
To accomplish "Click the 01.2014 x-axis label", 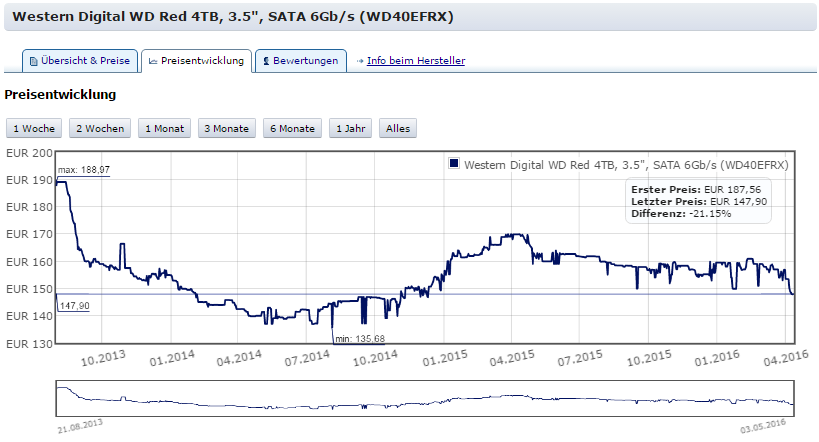I will tap(171, 359).
